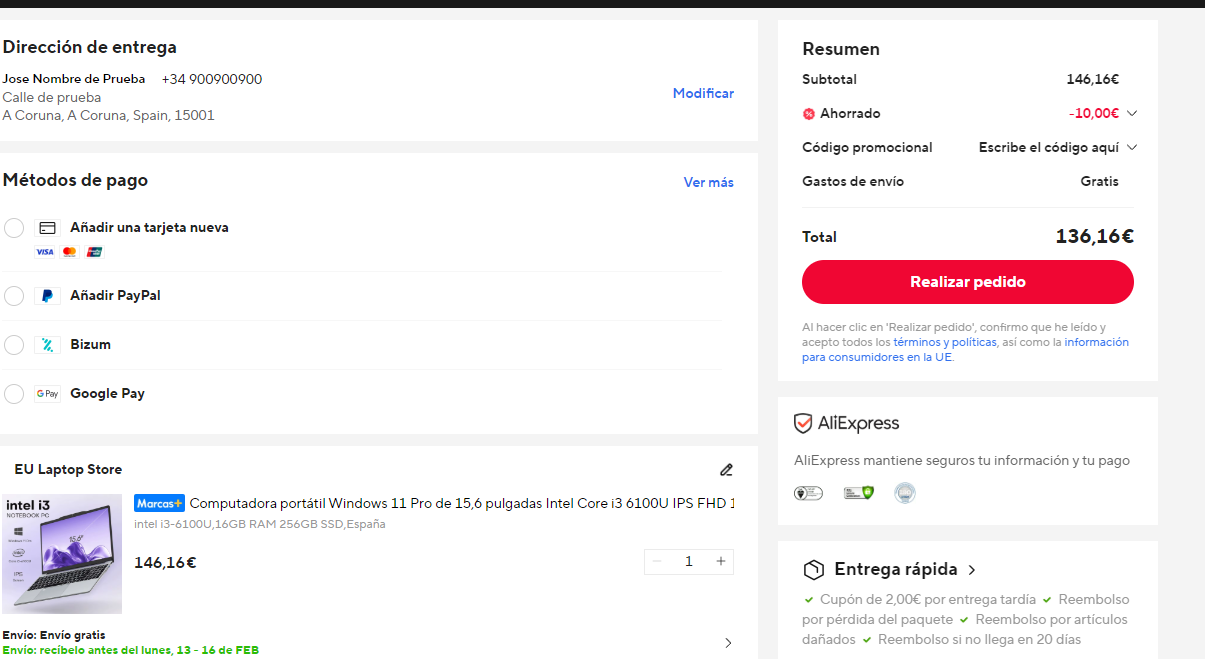This screenshot has width=1205, height=659.
Task: Click the round blue certification badge
Action: 905,493
